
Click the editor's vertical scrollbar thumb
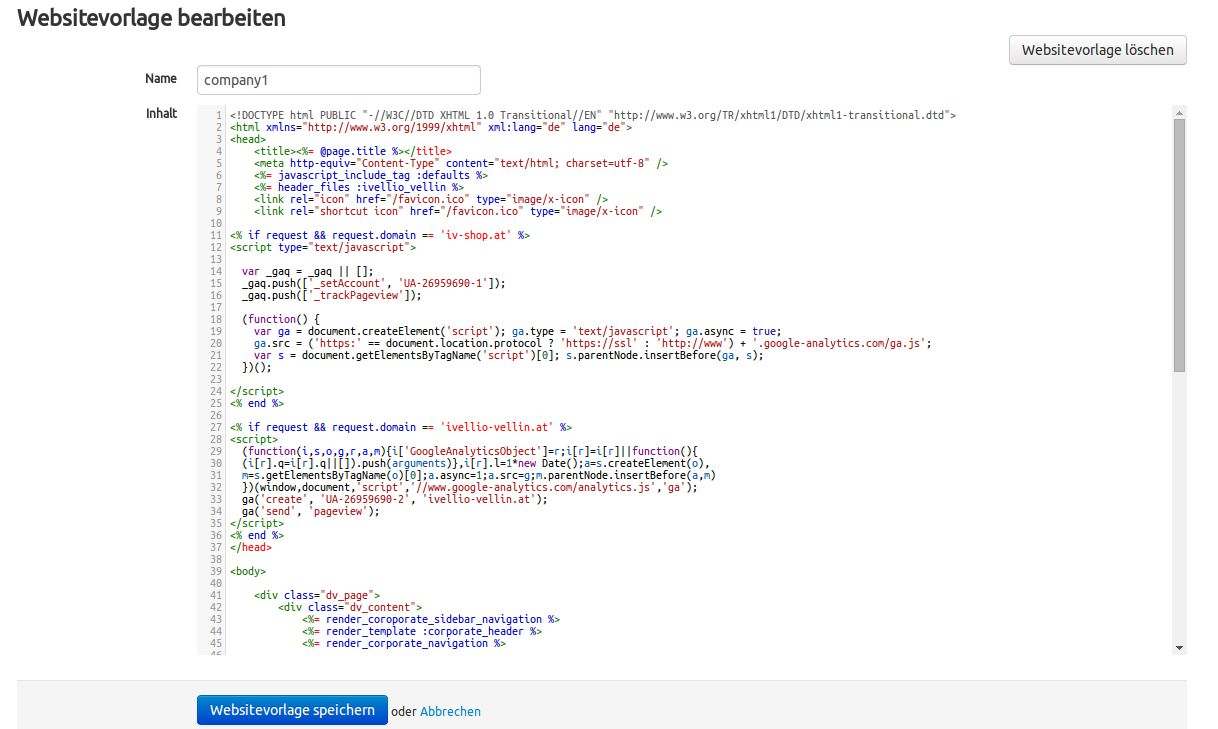point(1179,245)
